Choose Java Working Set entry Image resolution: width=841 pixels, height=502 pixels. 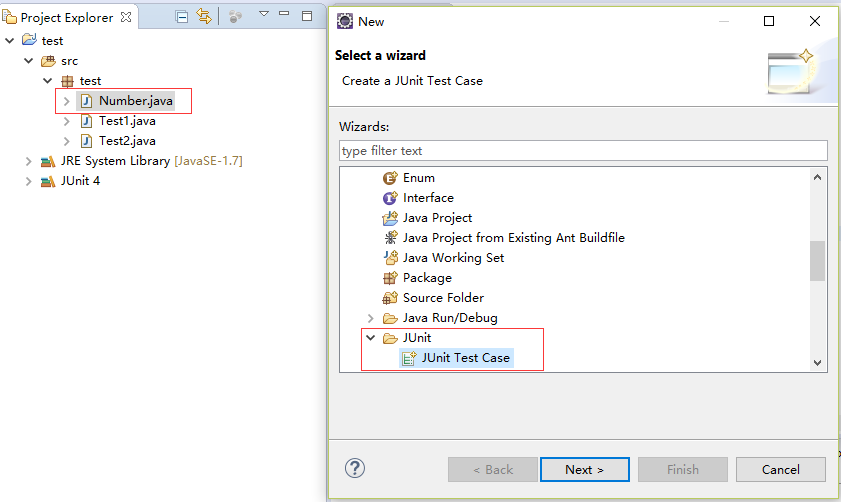point(454,258)
